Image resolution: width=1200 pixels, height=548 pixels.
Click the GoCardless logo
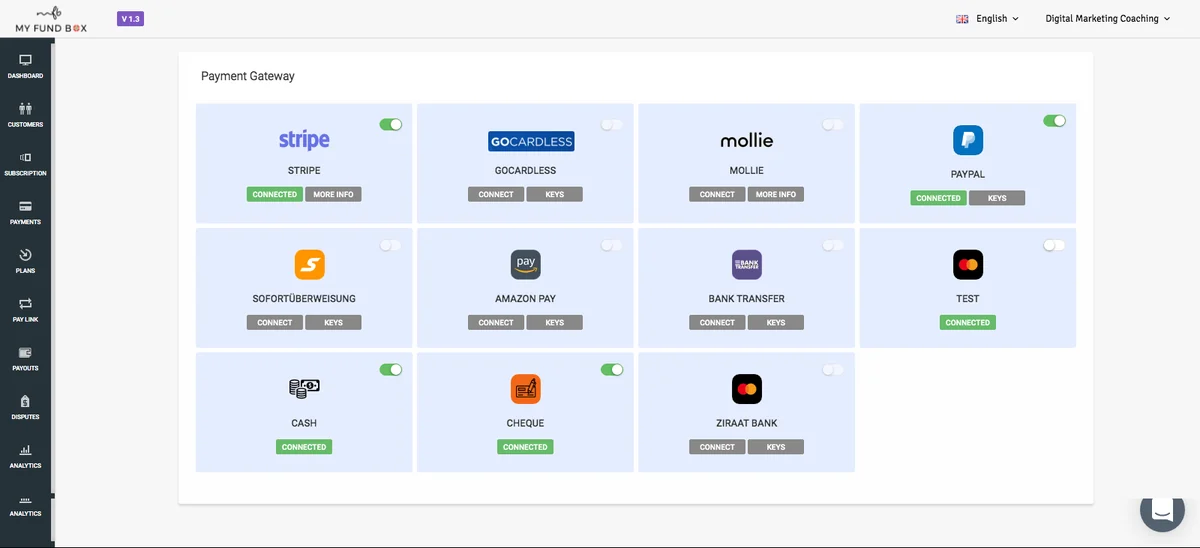[531, 141]
